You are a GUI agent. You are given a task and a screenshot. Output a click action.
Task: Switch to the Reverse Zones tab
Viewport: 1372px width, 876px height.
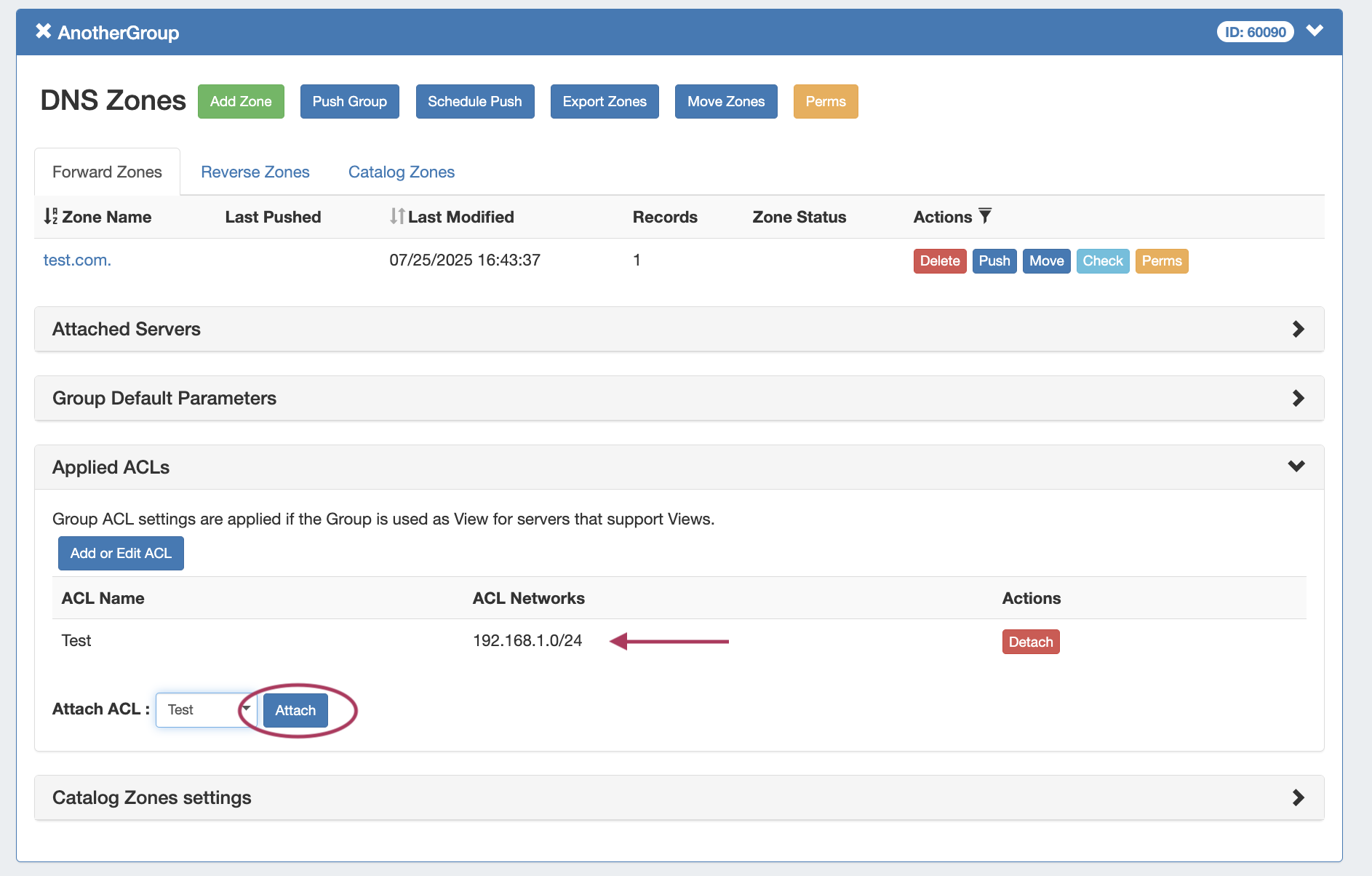[x=255, y=172]
